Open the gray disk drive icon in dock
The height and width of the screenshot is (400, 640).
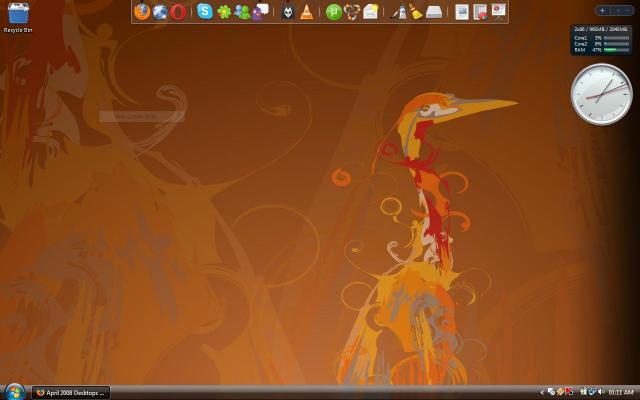click(434, 12)
